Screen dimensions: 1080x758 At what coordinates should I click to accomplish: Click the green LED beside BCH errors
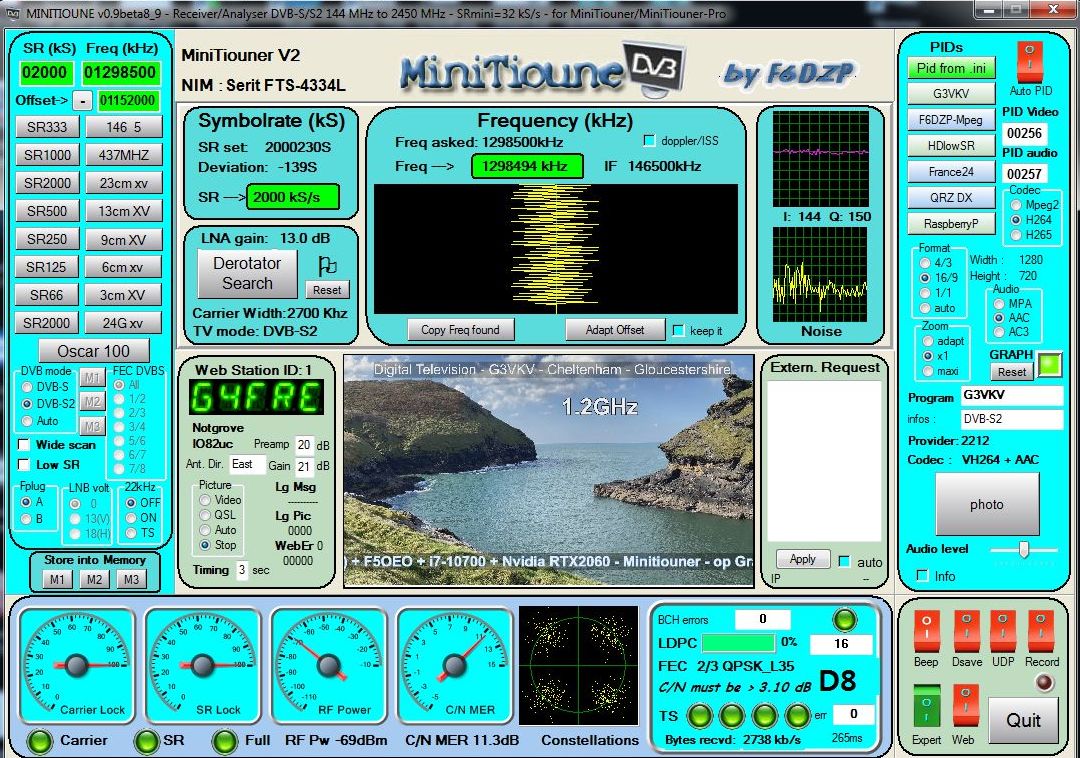(x=844, y=620)
